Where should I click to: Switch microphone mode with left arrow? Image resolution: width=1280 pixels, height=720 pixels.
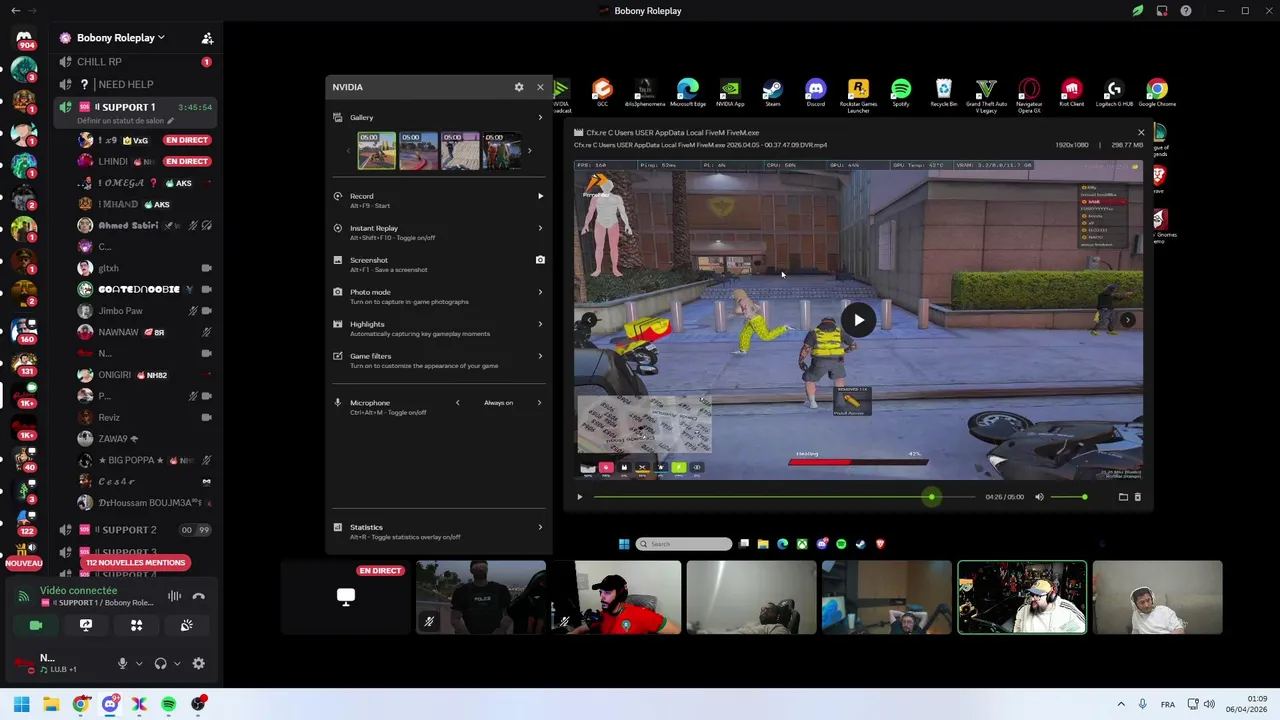point(458,403)
